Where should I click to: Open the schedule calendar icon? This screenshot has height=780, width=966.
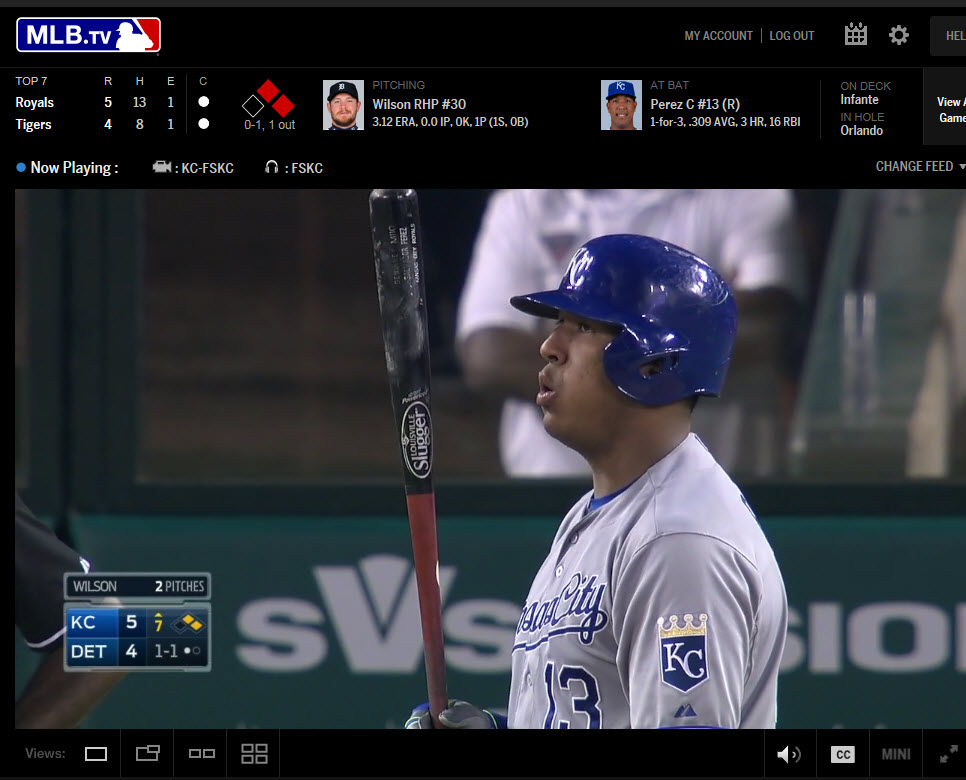855,35
